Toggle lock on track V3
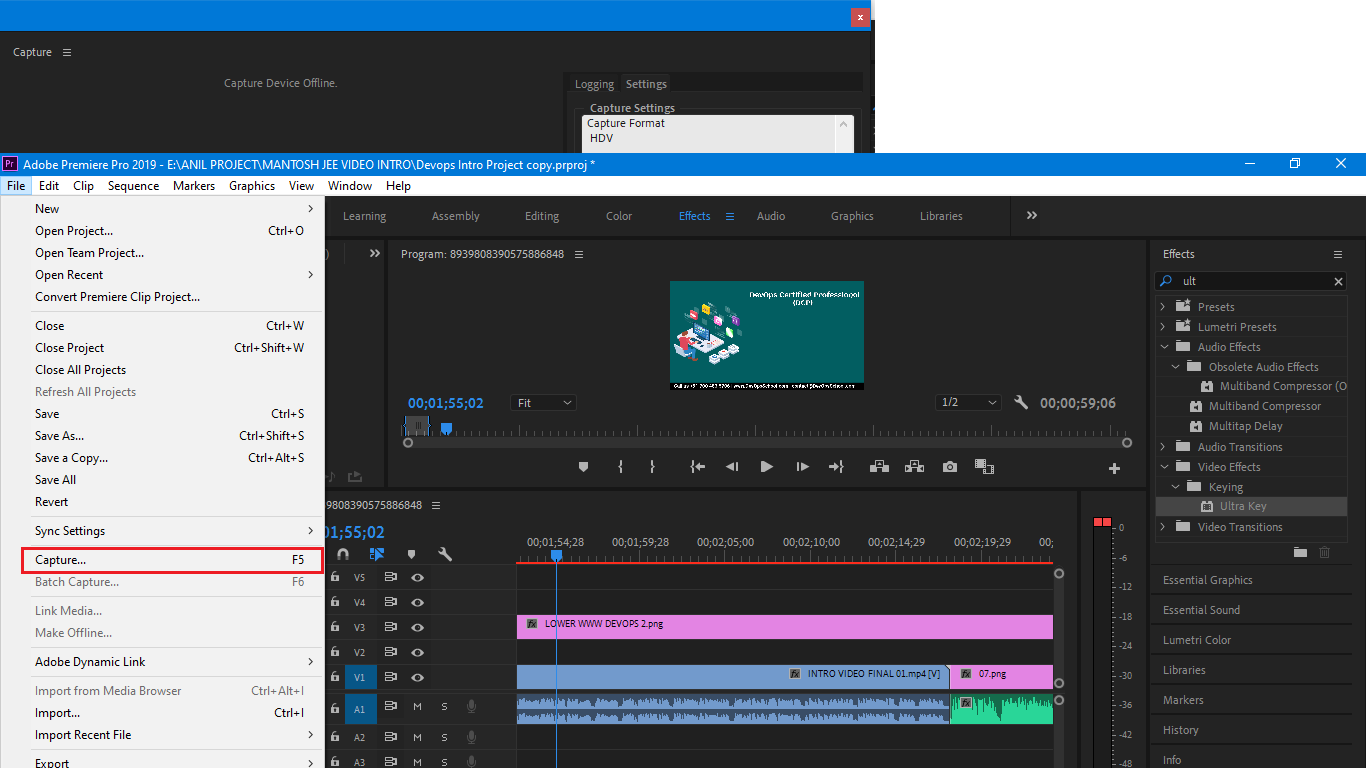Screen dimensions: 1366x768 pyautogui.click(x=335, y=627)
